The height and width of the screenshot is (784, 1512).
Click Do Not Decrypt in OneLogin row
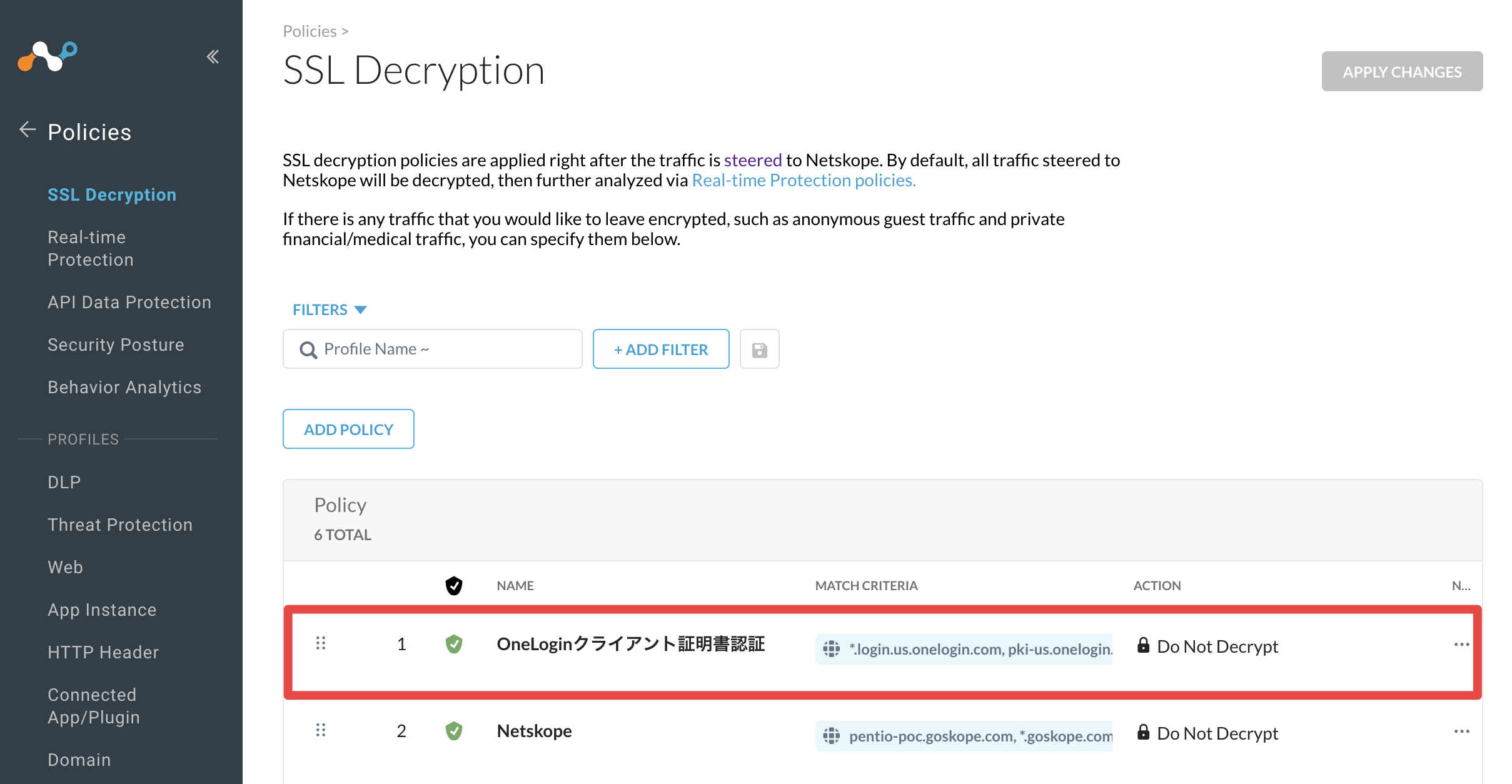pyautogui.click(x=1217, y=646)
